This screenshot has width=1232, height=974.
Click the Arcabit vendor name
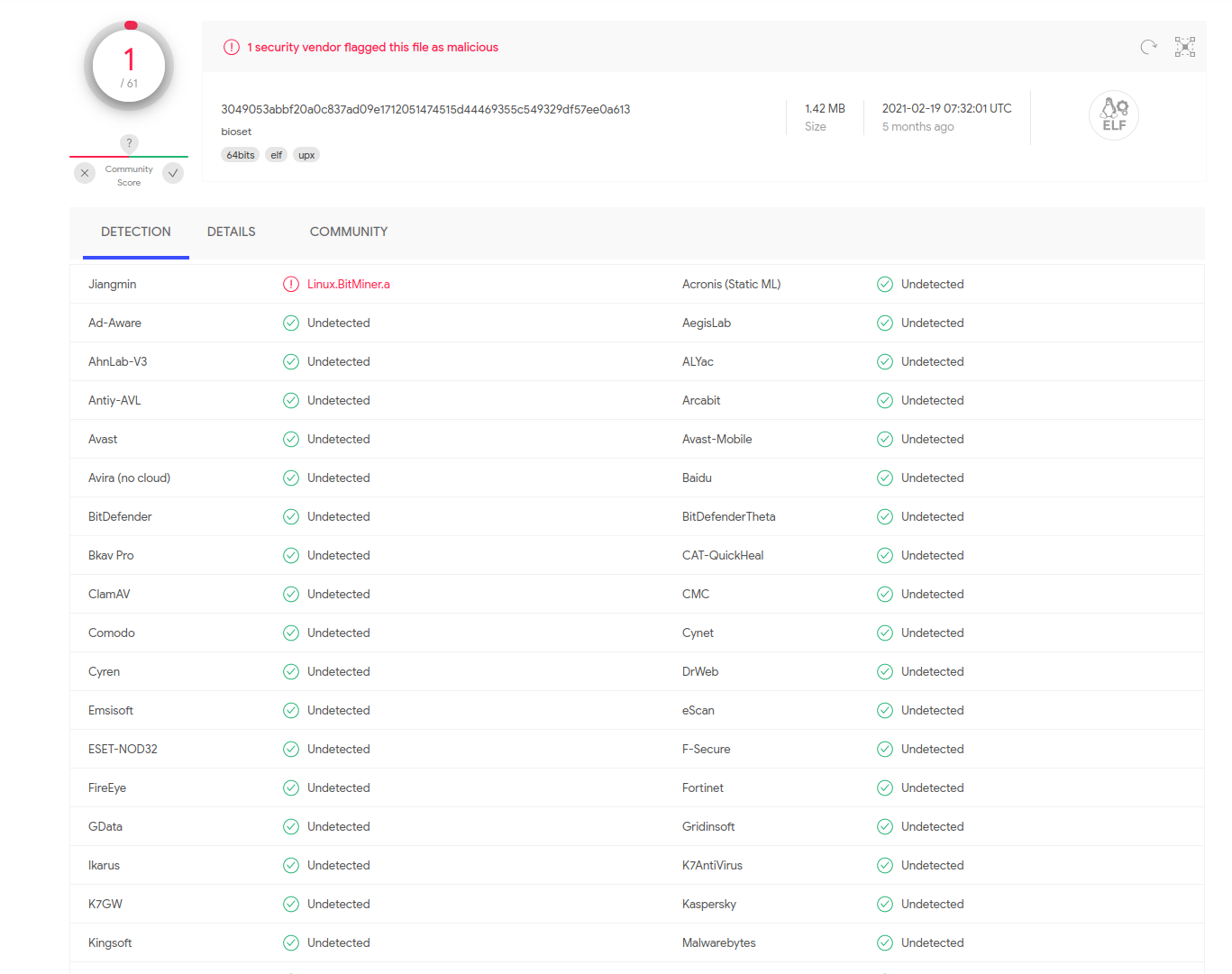pos(701,400)
